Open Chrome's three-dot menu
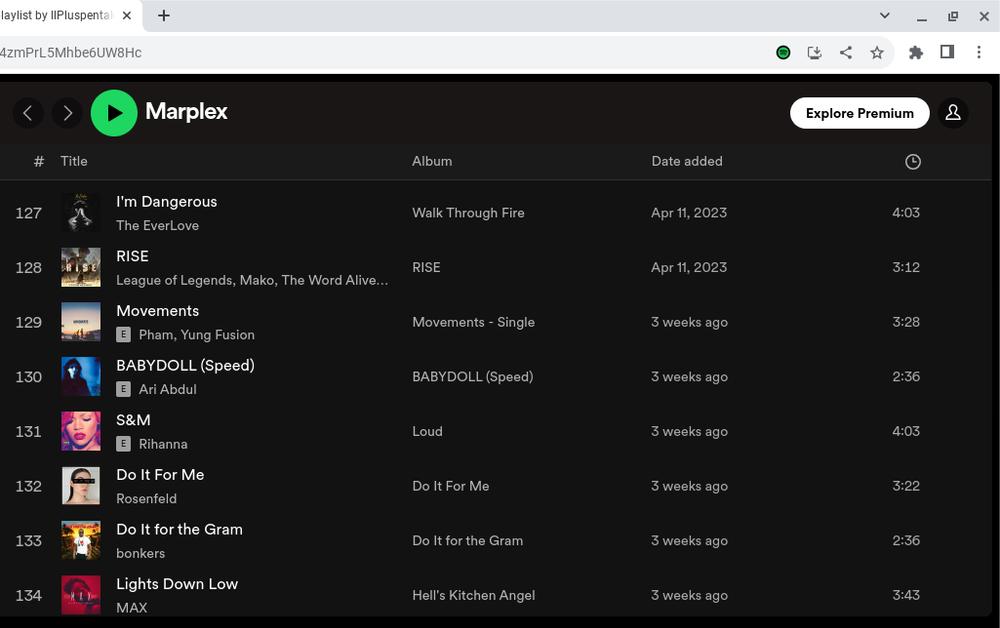 tap(979, 51)
